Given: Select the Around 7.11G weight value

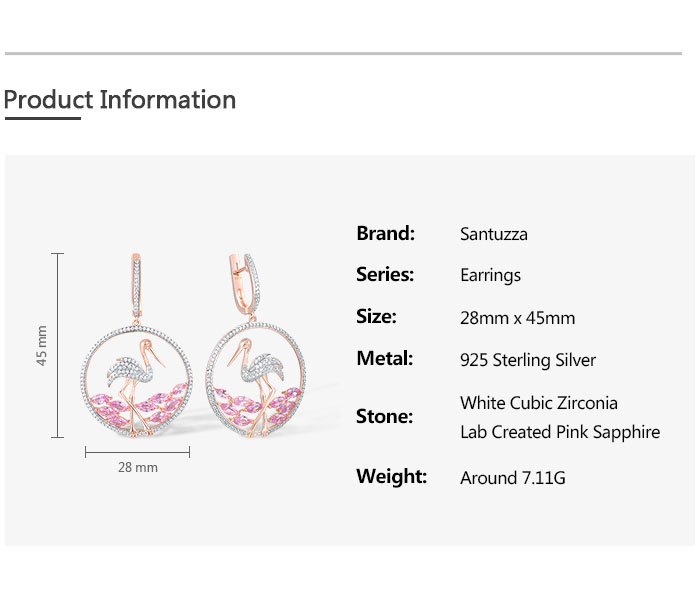Looking at the screenshot, I should pyautogui.click(x=513, y=478).
